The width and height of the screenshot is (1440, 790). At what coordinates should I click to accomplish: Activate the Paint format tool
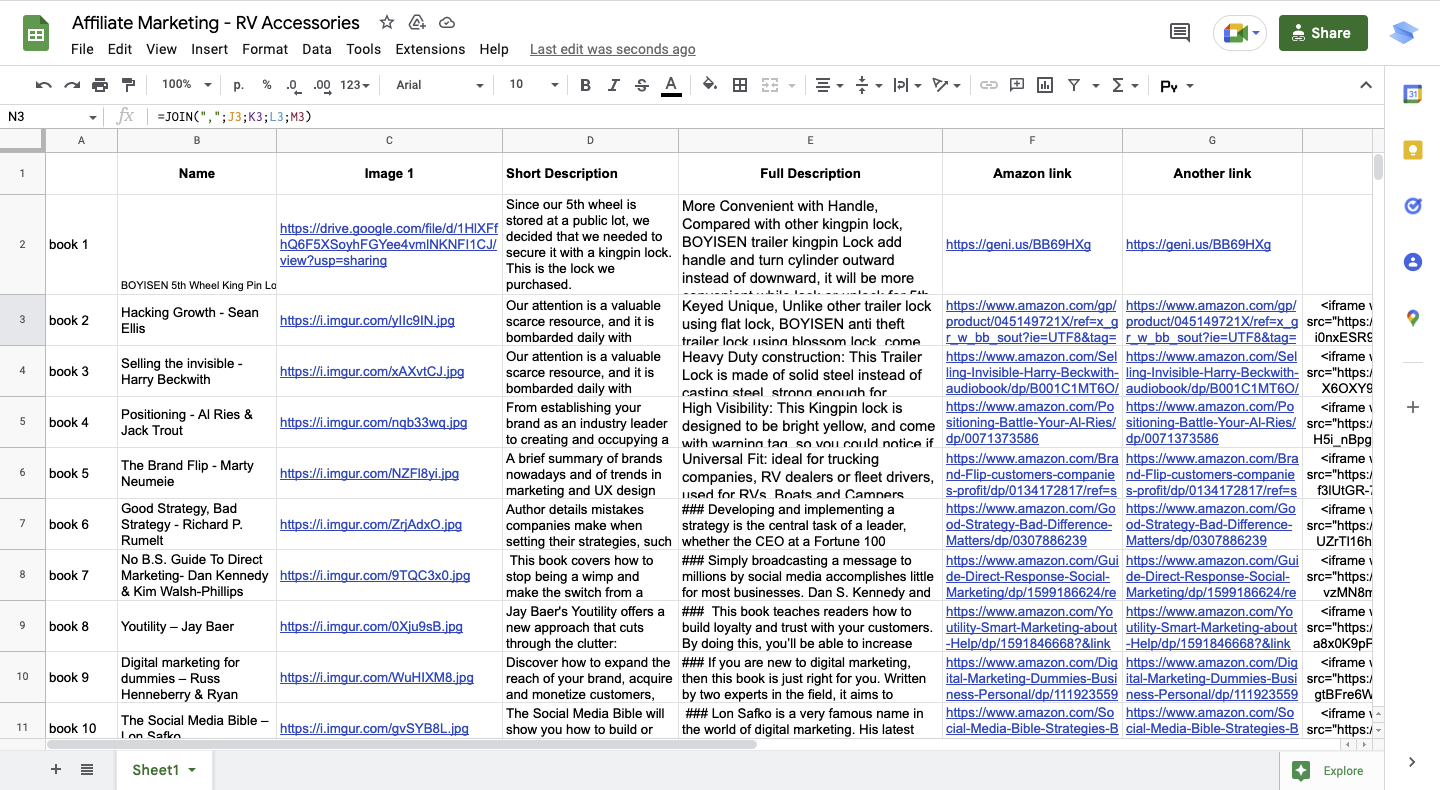point(128,85)
